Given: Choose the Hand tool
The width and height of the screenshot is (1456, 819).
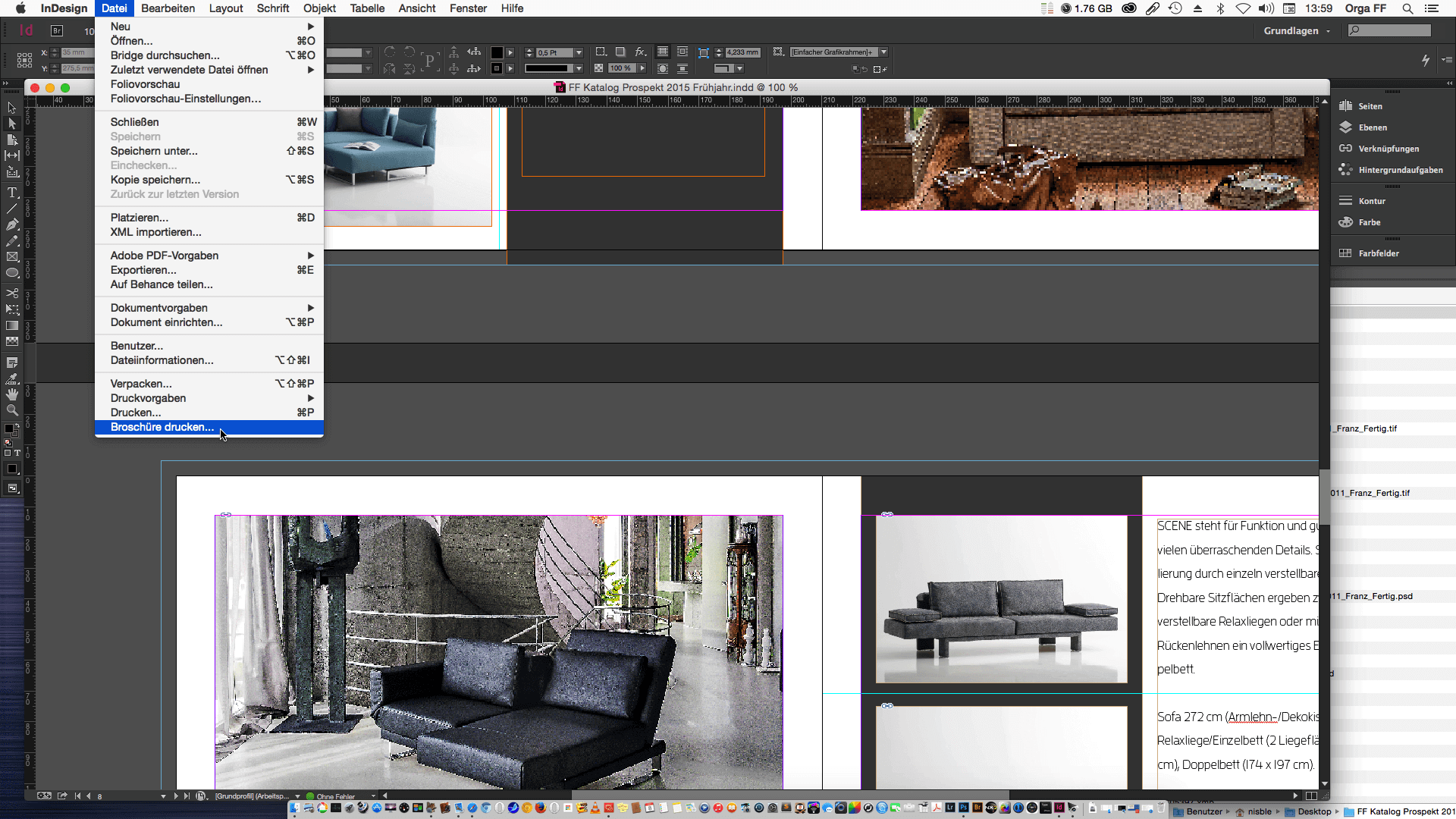Looking at the screenshot, I should (12, 394).
